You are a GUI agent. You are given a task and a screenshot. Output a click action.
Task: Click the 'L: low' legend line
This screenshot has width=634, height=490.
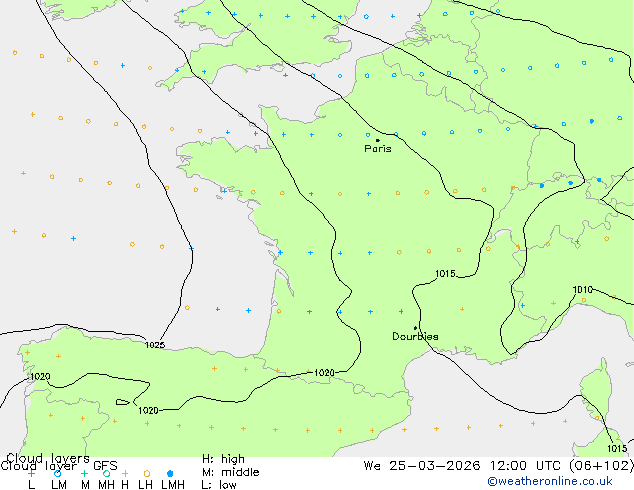point(219,484)
